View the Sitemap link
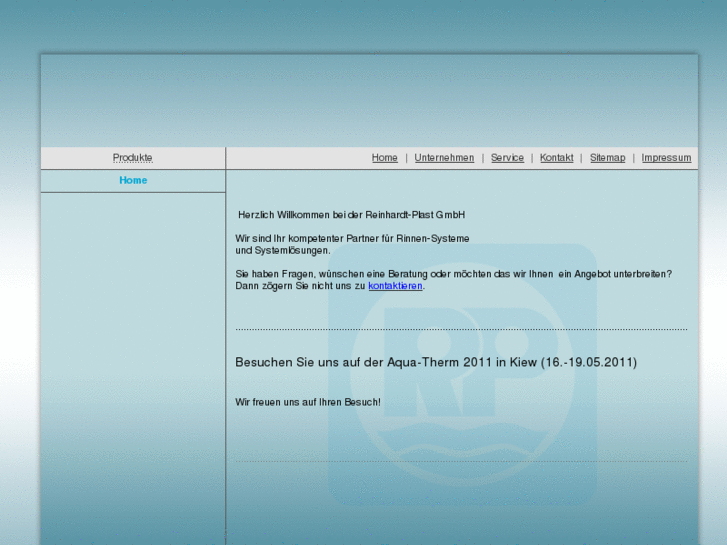Image resolution: width=727 pixels, height=545 pixels. pos(607,158)
